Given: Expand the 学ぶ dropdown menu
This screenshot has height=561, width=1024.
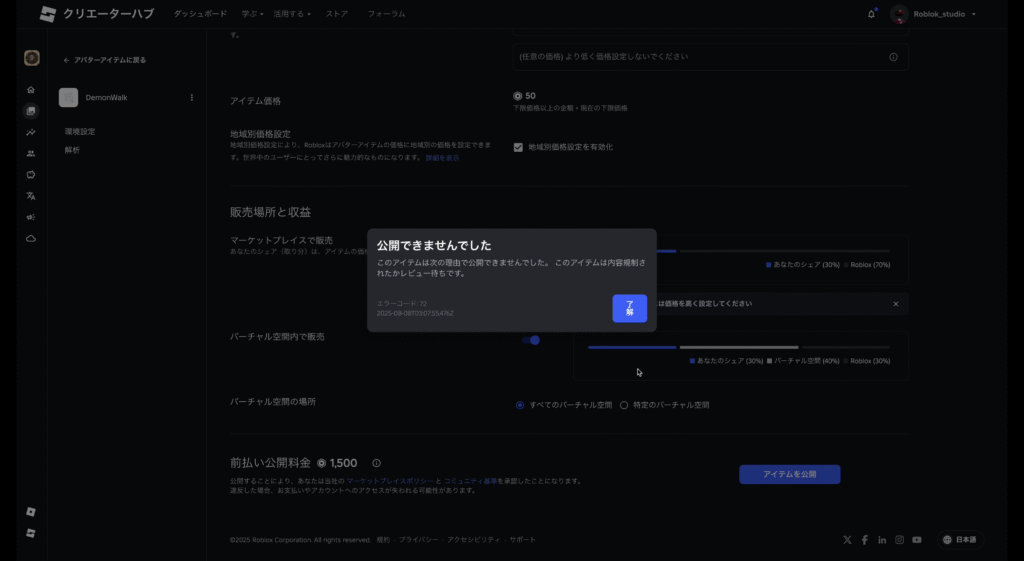Looking at the screenshot, I should coord(252,14).
